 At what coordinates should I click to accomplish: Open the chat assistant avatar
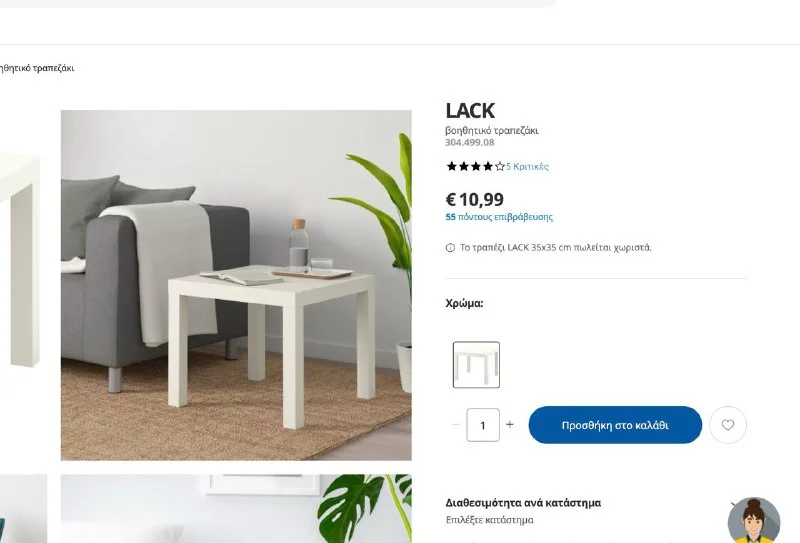[x=754, y=520]
